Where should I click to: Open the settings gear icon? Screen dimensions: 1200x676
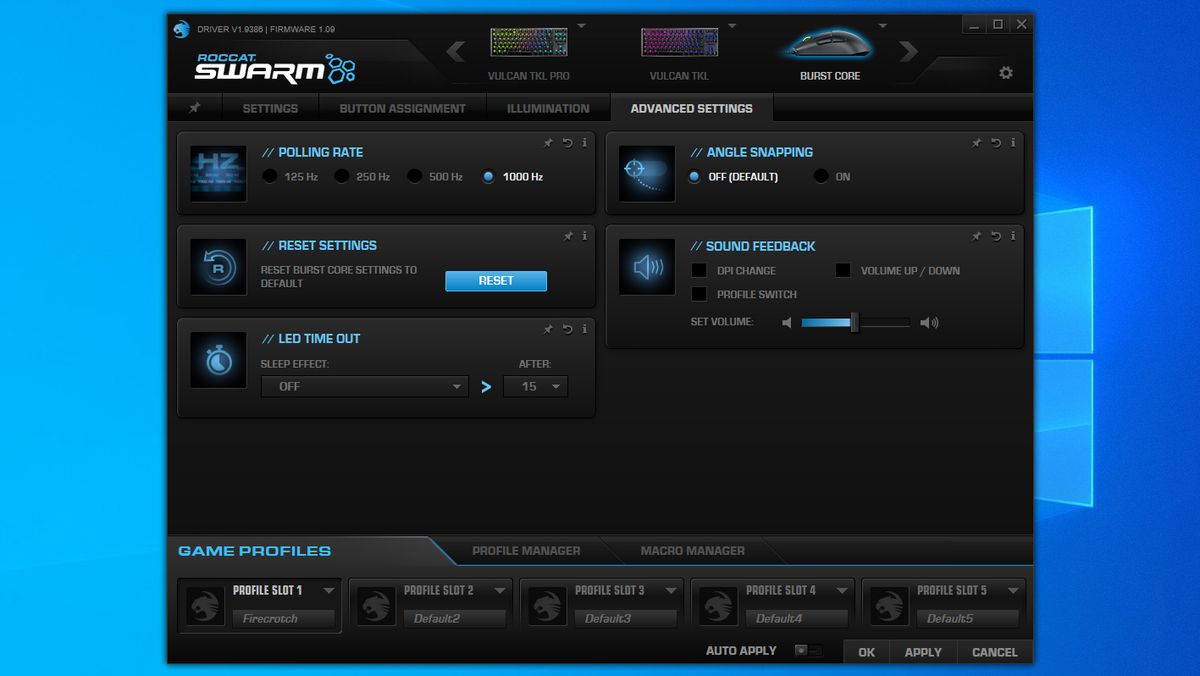(x=1006, y=73)
